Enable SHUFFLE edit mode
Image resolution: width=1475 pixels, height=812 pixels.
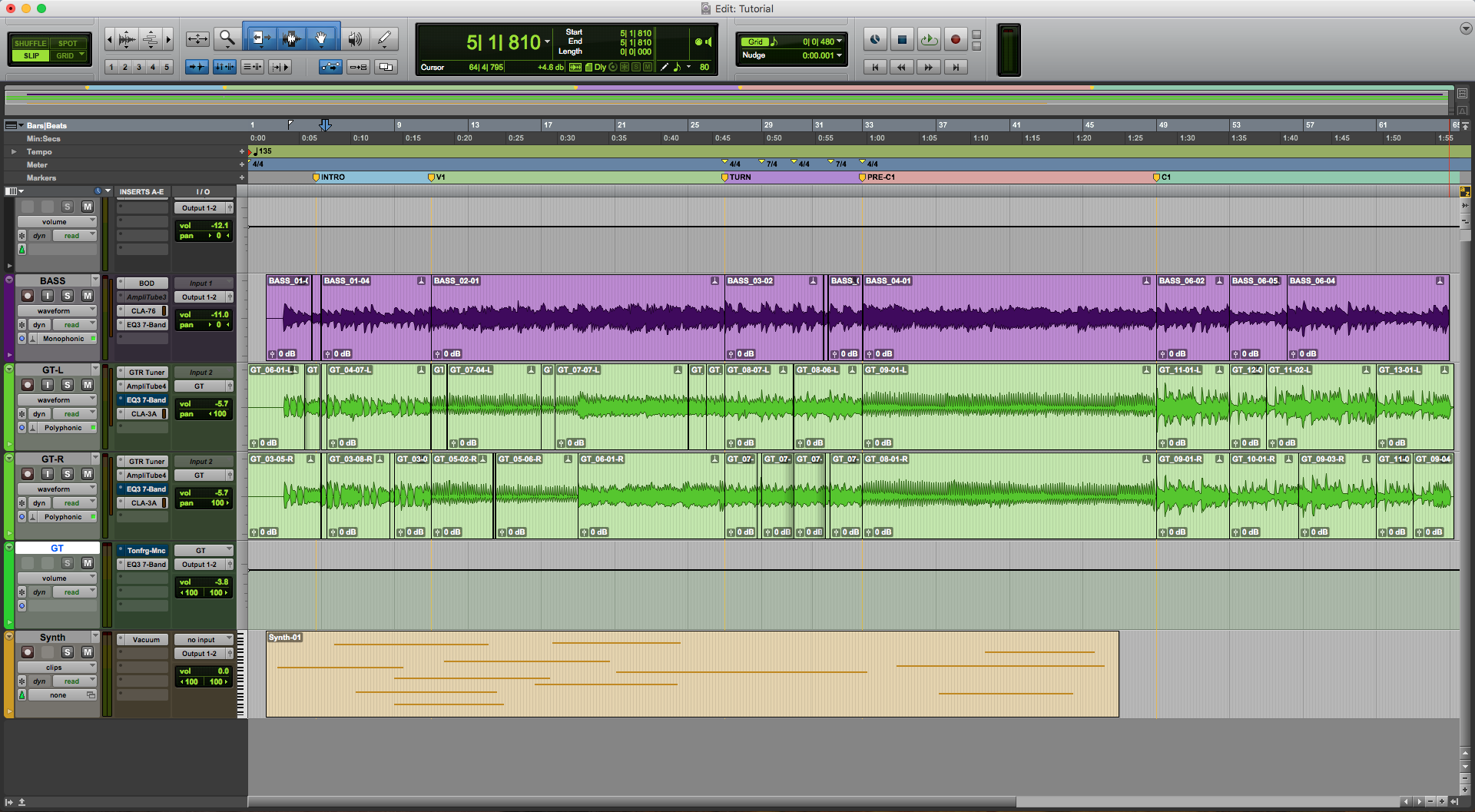pos(31,43)
